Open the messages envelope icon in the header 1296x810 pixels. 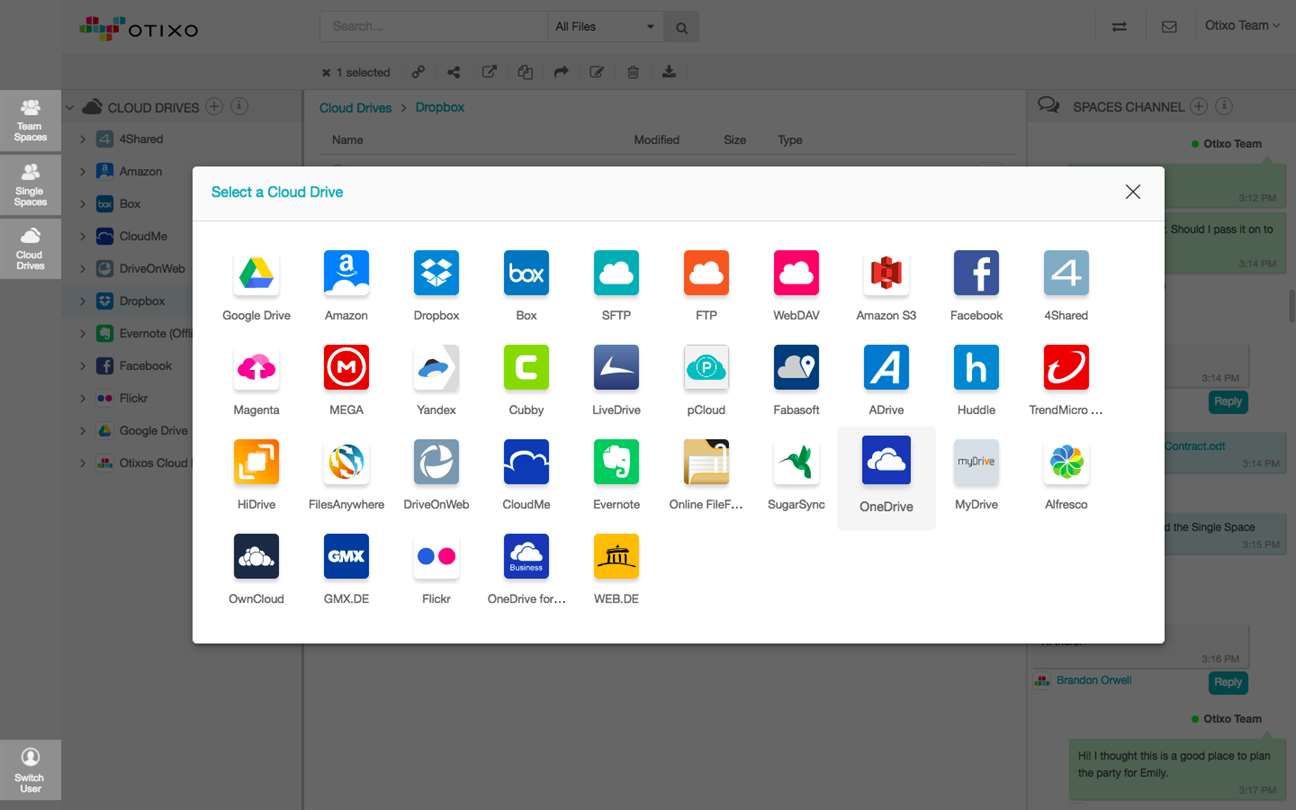click(x=1168, y=27)
